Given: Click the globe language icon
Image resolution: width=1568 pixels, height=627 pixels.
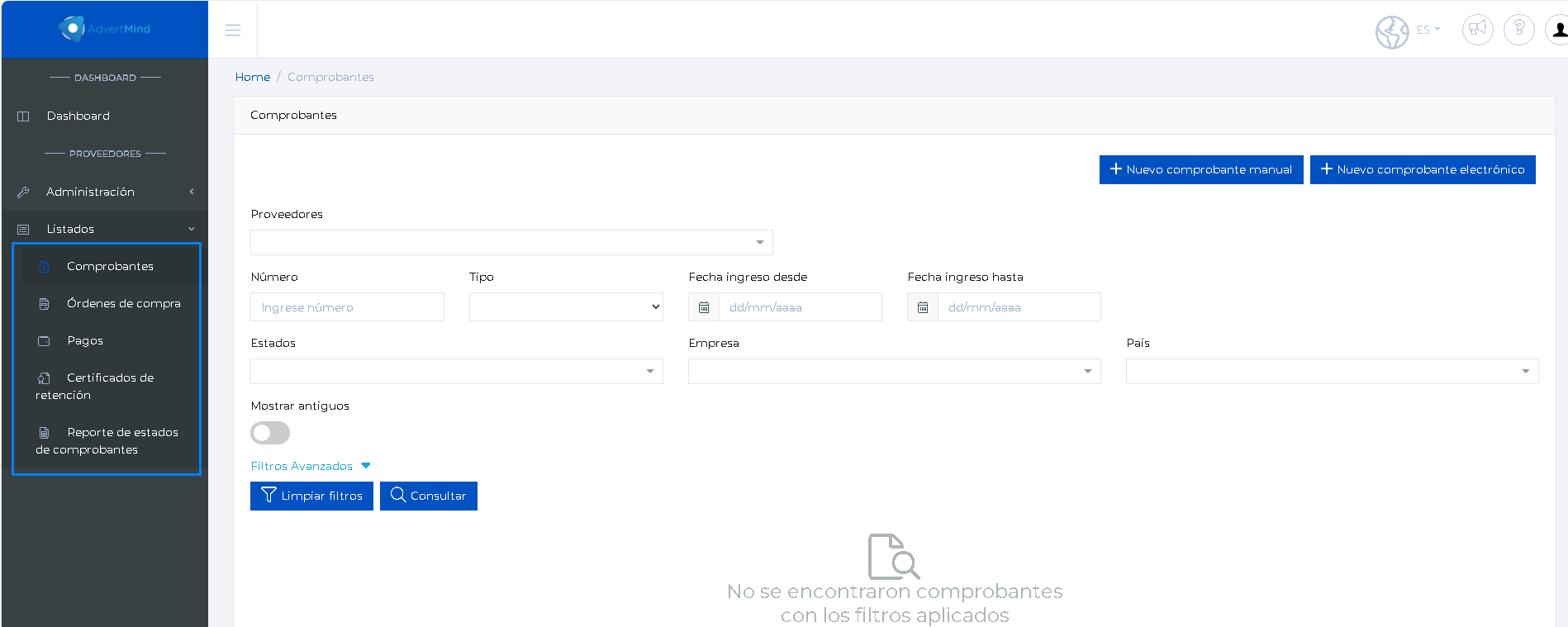Looking at the screenshot, I should click(1392, 32).
